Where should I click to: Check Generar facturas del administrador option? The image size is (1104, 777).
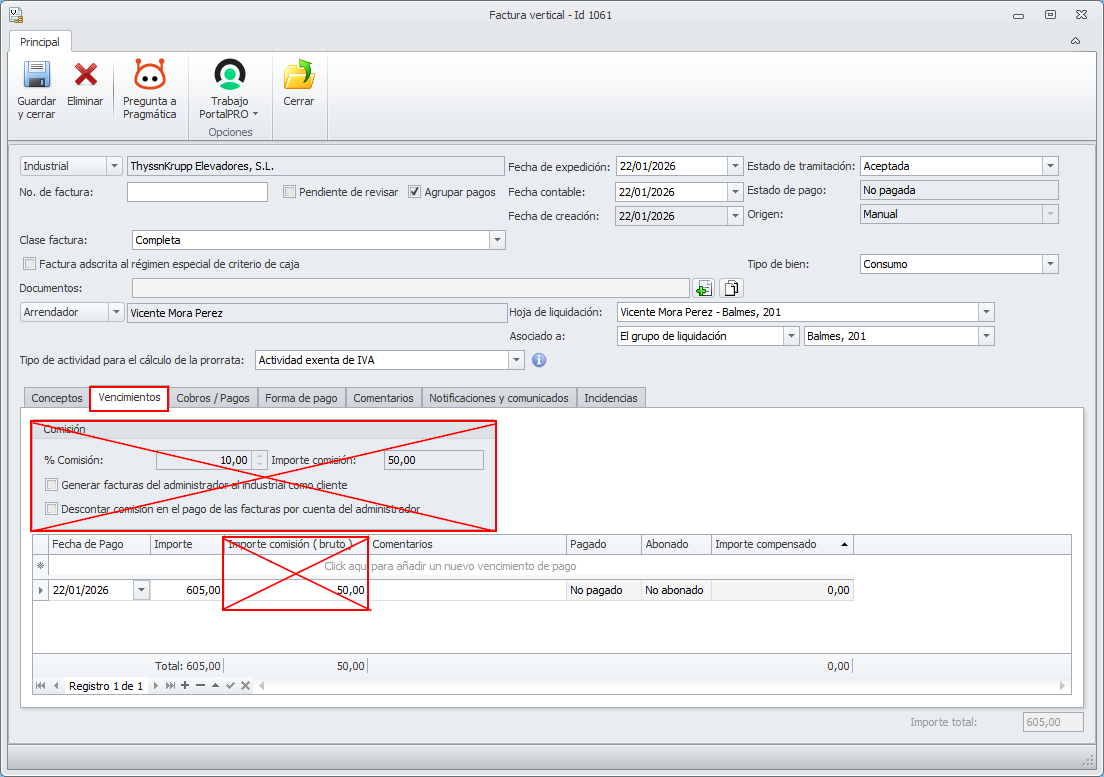[x=51, y=485]
